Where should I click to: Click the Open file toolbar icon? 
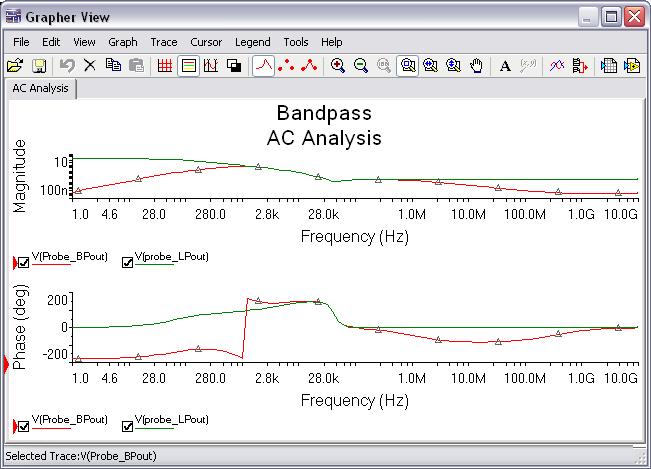(15, 66)
